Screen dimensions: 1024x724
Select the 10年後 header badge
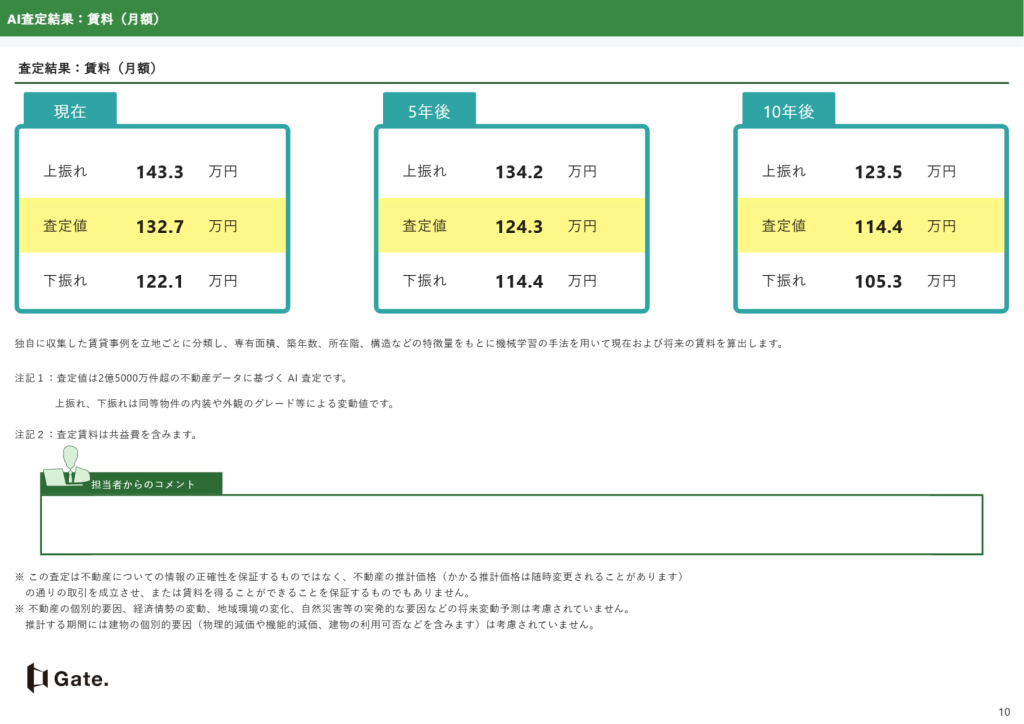(789, 110)
